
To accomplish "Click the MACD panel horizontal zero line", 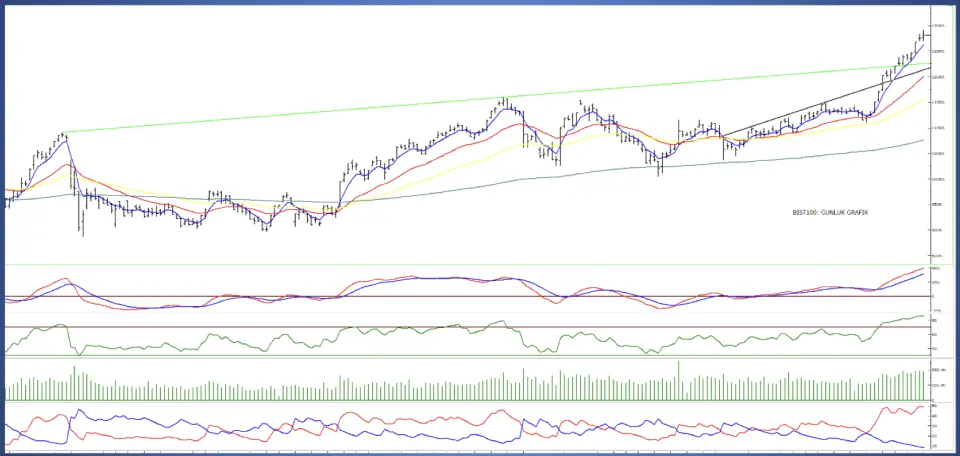I will (x=400, y=296).
